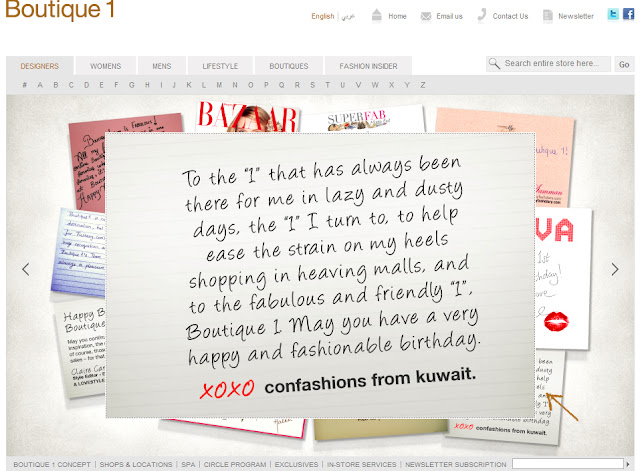
Task: Open Spa footer link
Action: 188,464
